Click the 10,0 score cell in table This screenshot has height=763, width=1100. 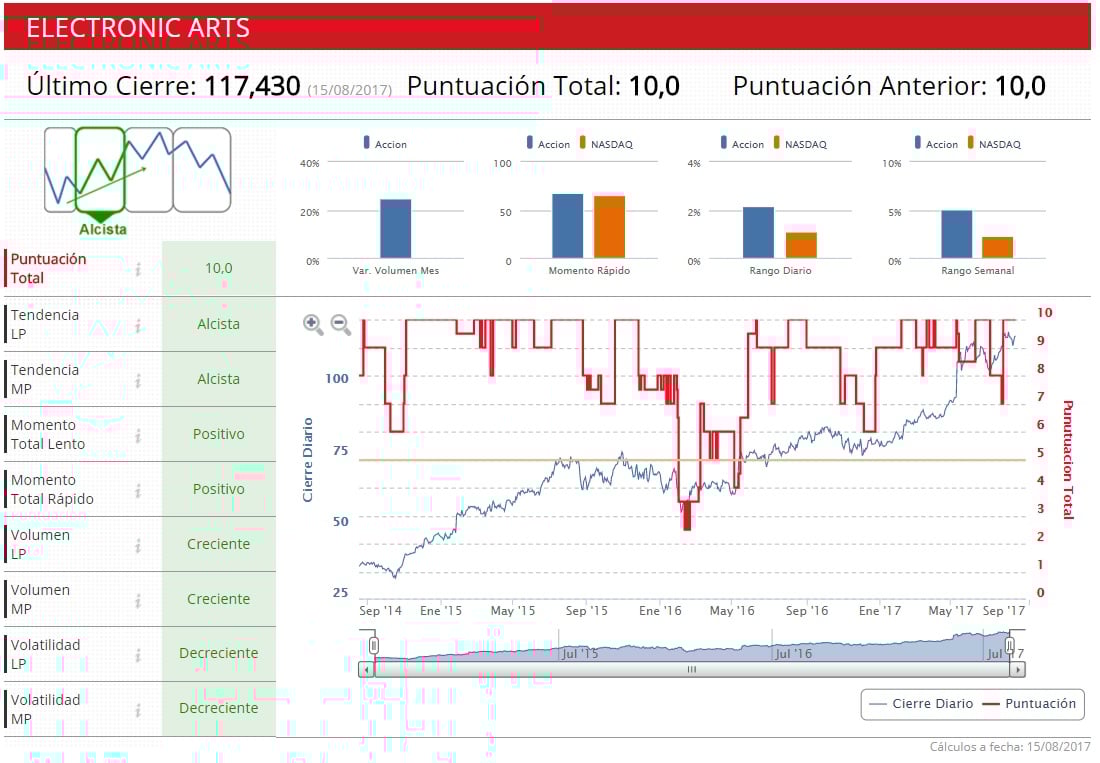219,268
